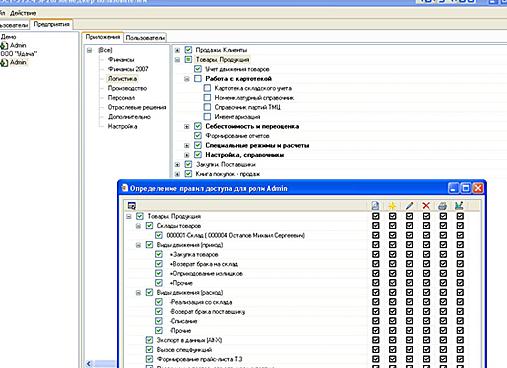
Task: Toggle delete permission on -Реализация со склада row
Action: coord(426,302)
